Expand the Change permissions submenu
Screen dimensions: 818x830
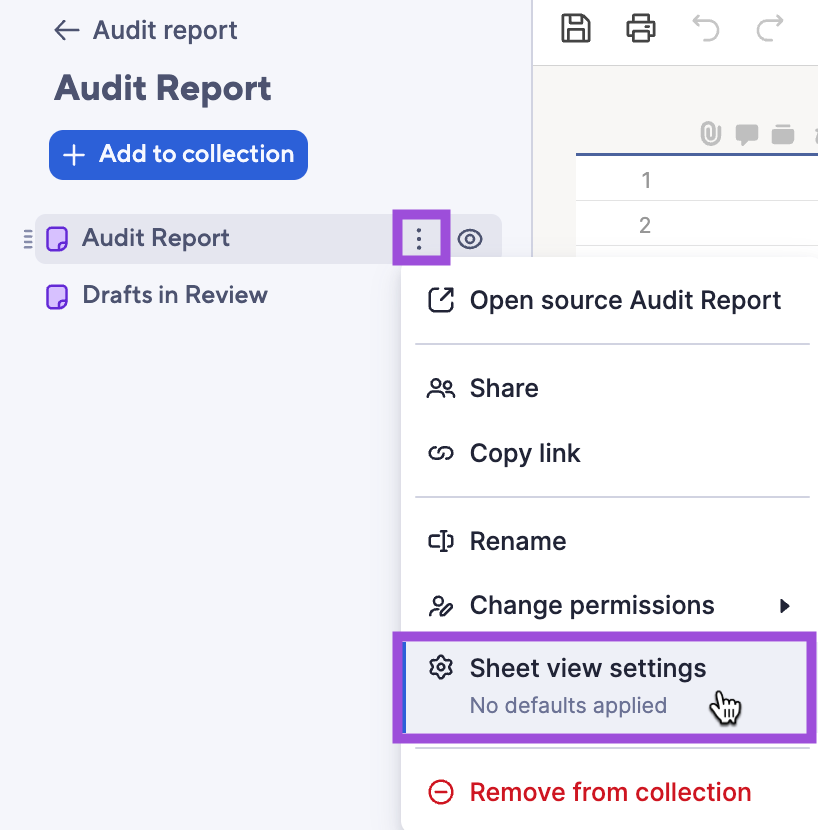(592, 605)
